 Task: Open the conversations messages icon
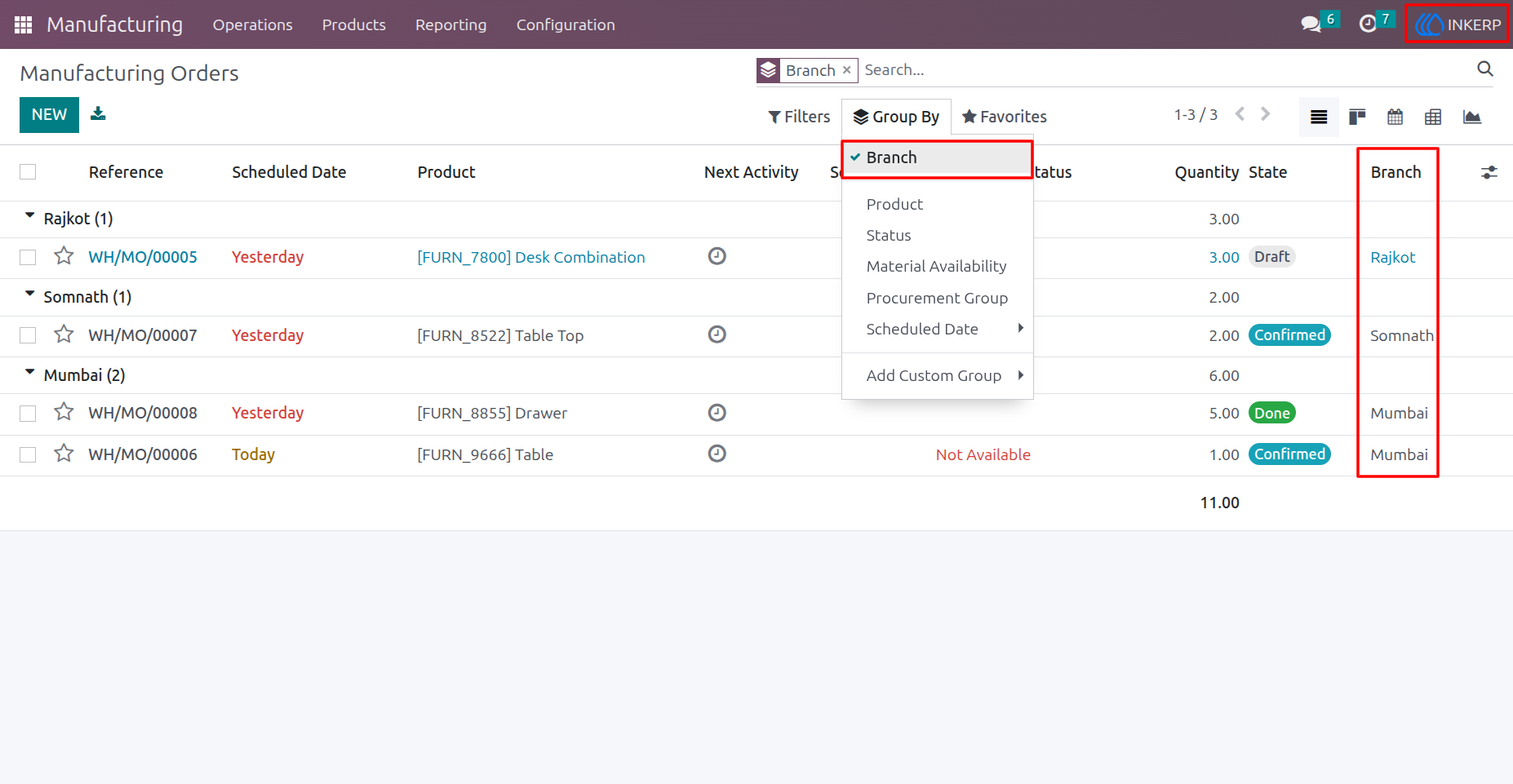1311,24
